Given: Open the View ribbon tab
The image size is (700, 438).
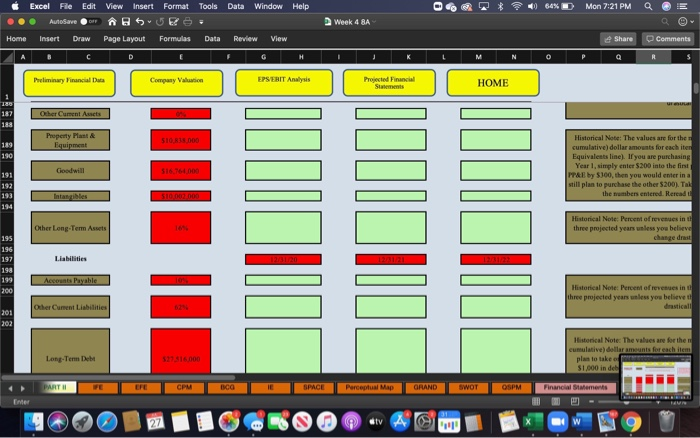Looking at the screenshot, I should 279,39.
